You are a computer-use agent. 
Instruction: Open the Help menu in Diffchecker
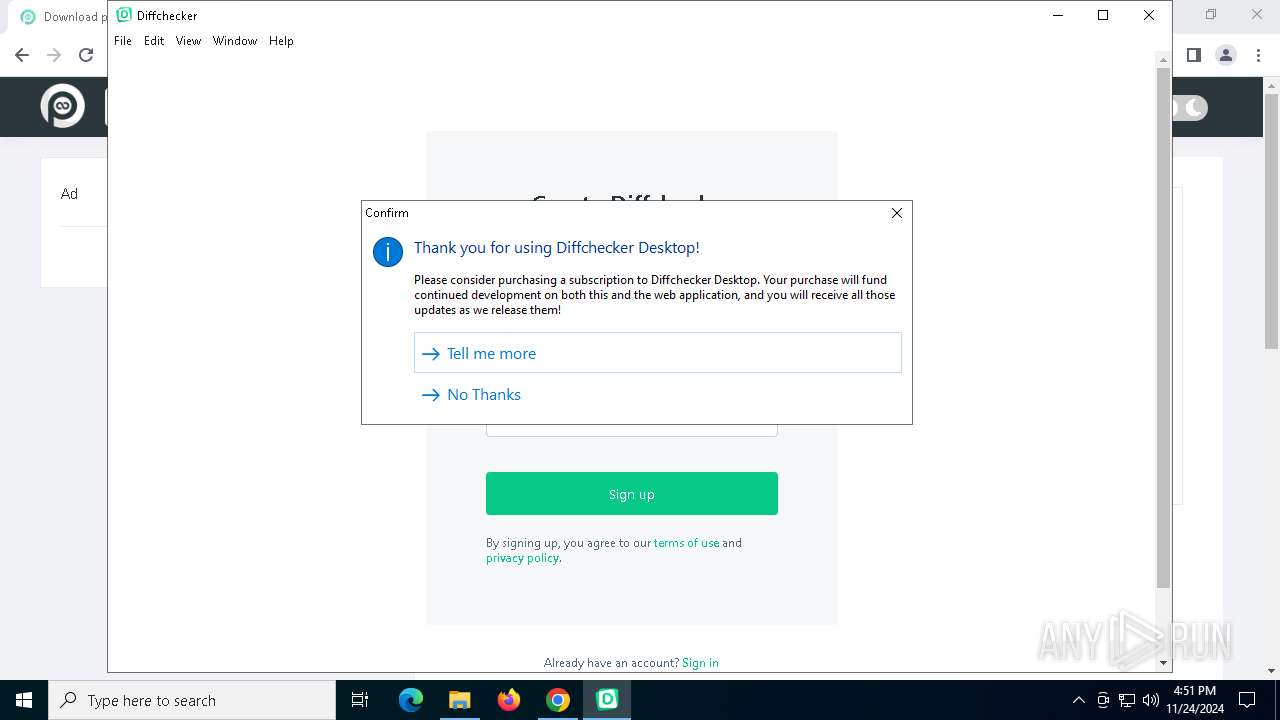point(281,41)
